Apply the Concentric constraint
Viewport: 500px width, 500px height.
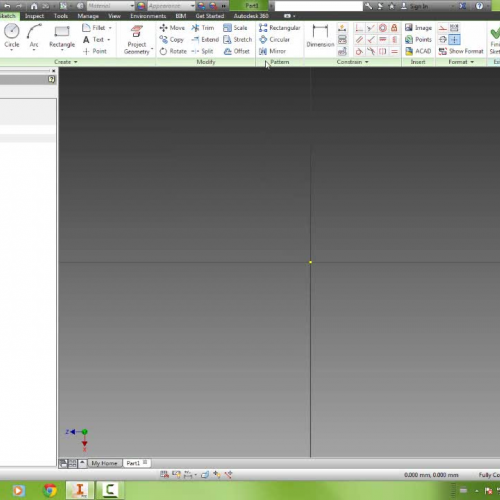click(x=383, y=28)
